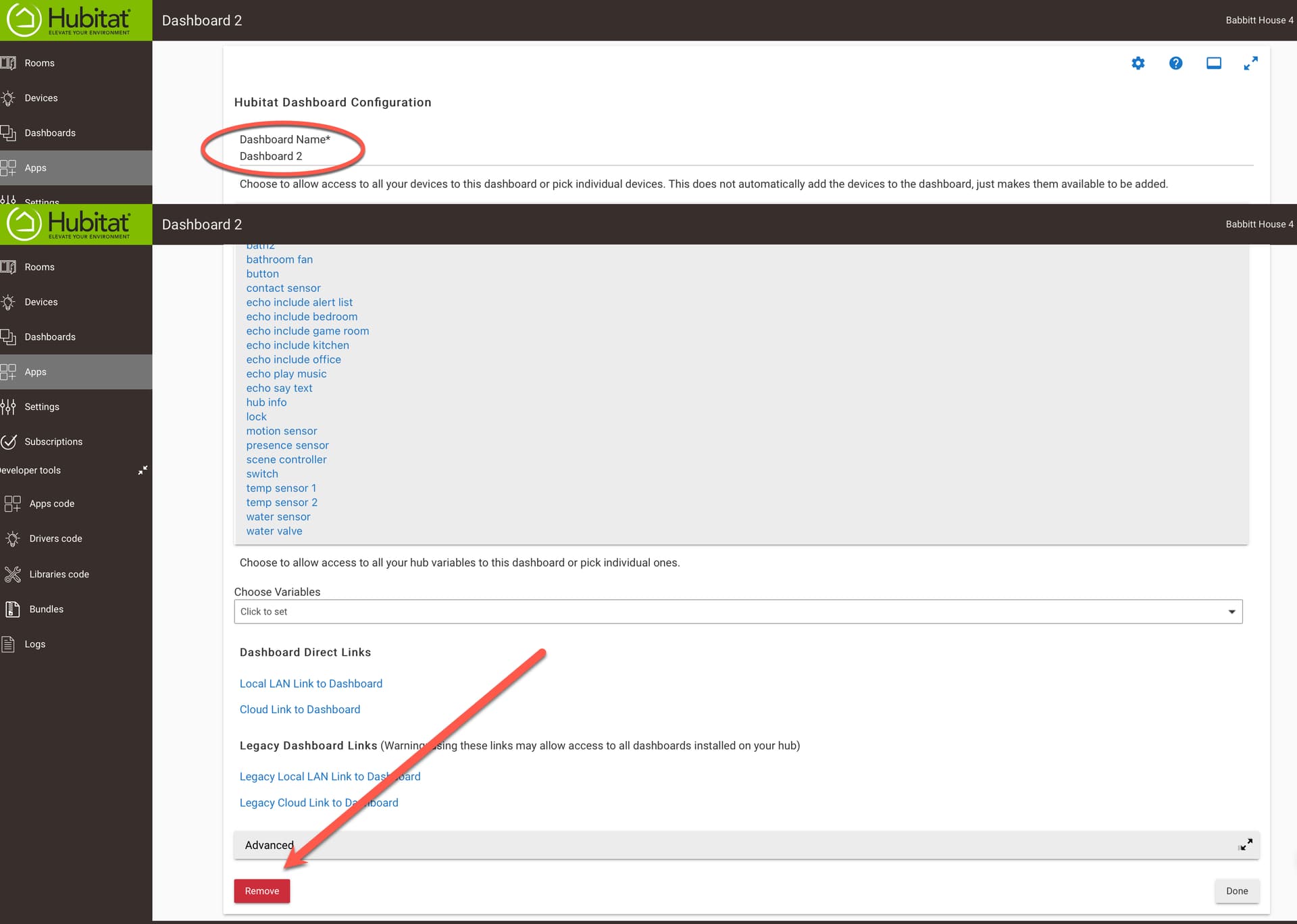Screen dimensions: 1297x924
Task: Click the Done button
Action: pos(1236,891)
